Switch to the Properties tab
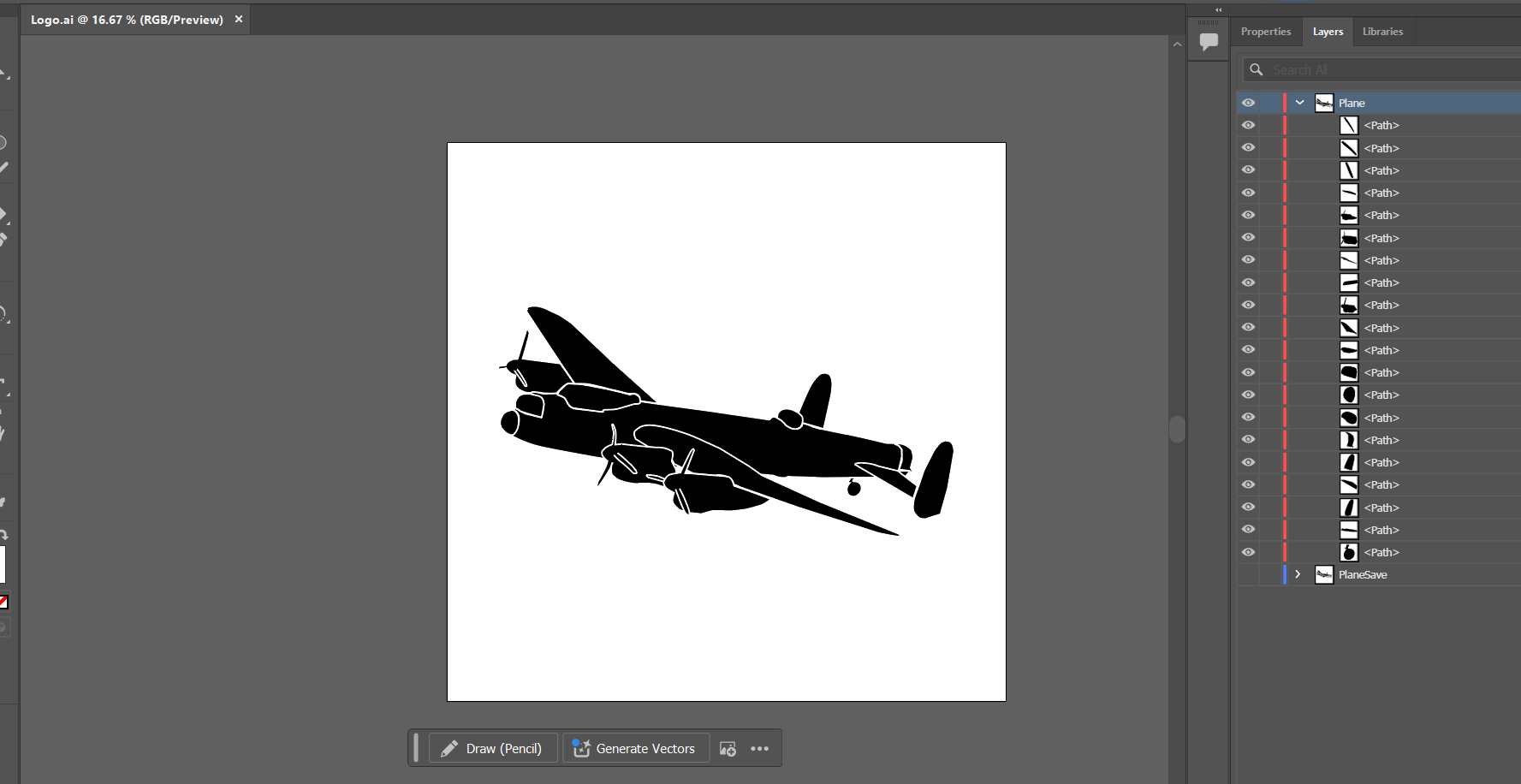 coord(1265,32)
